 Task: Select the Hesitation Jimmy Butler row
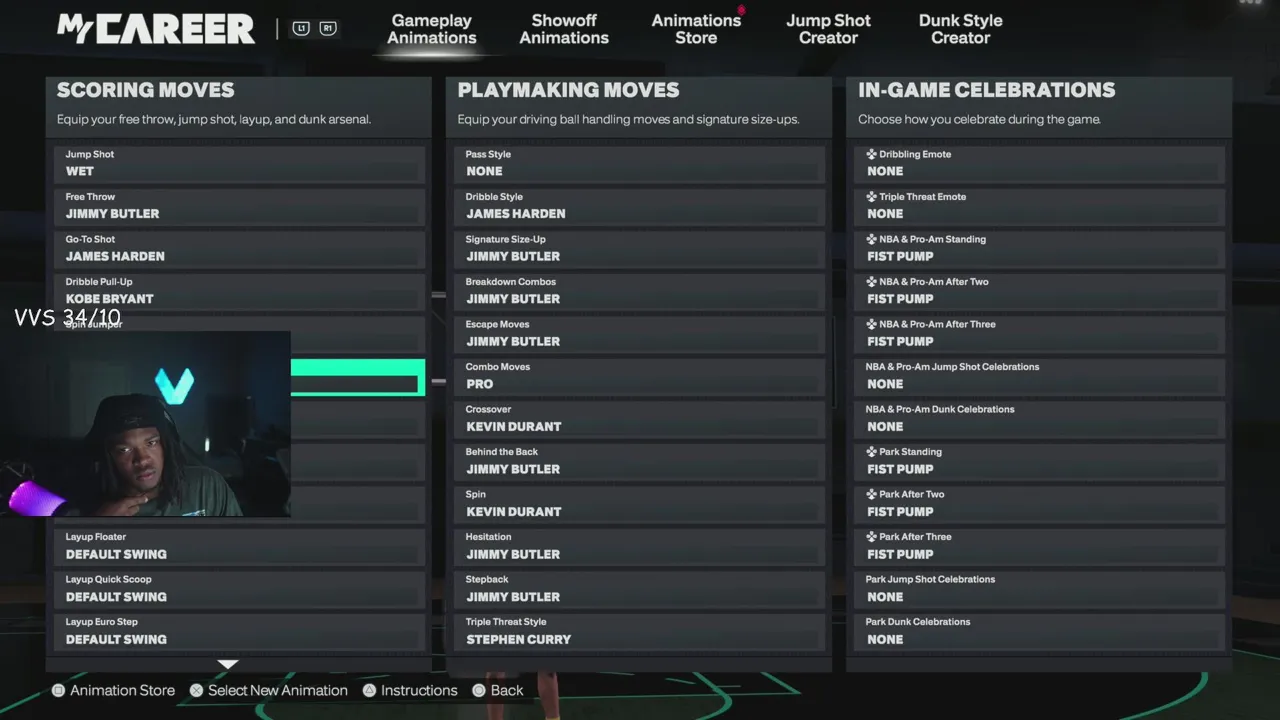(x=640, y=546)
